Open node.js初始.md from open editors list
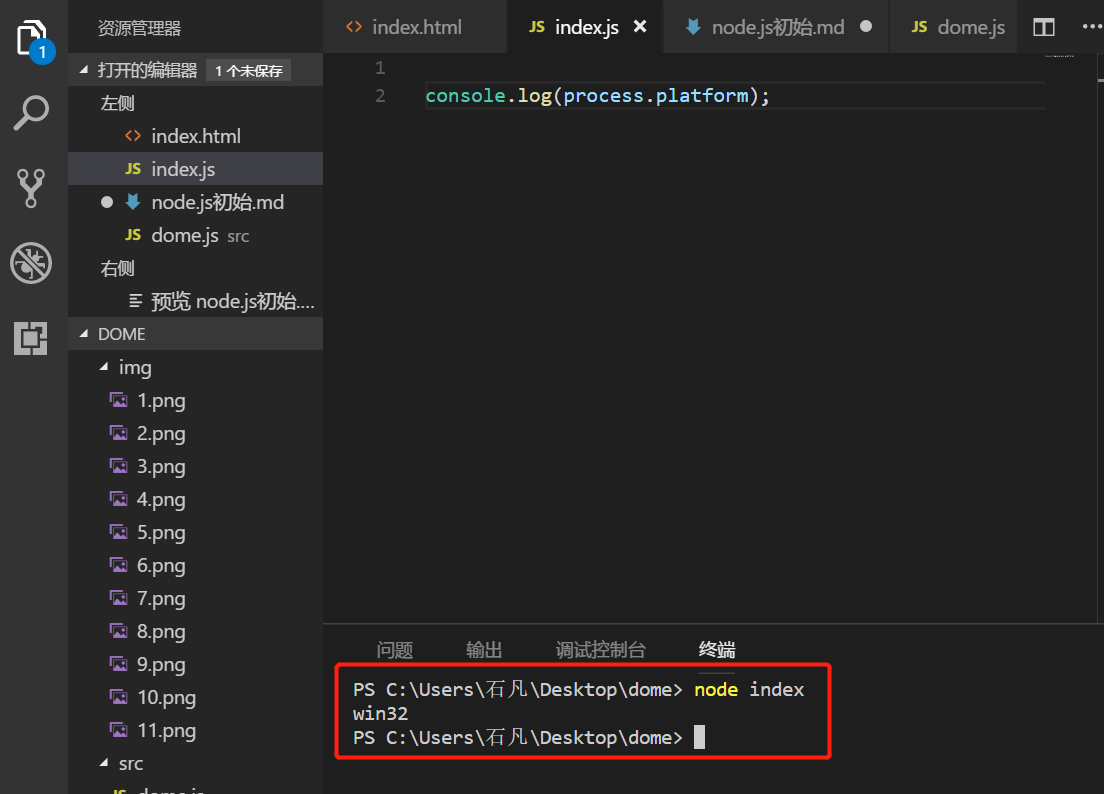 click(217, 202)
